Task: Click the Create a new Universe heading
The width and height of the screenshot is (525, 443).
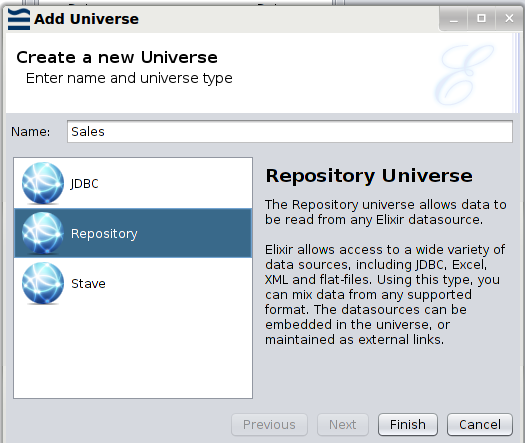Action: coord(117,57)
